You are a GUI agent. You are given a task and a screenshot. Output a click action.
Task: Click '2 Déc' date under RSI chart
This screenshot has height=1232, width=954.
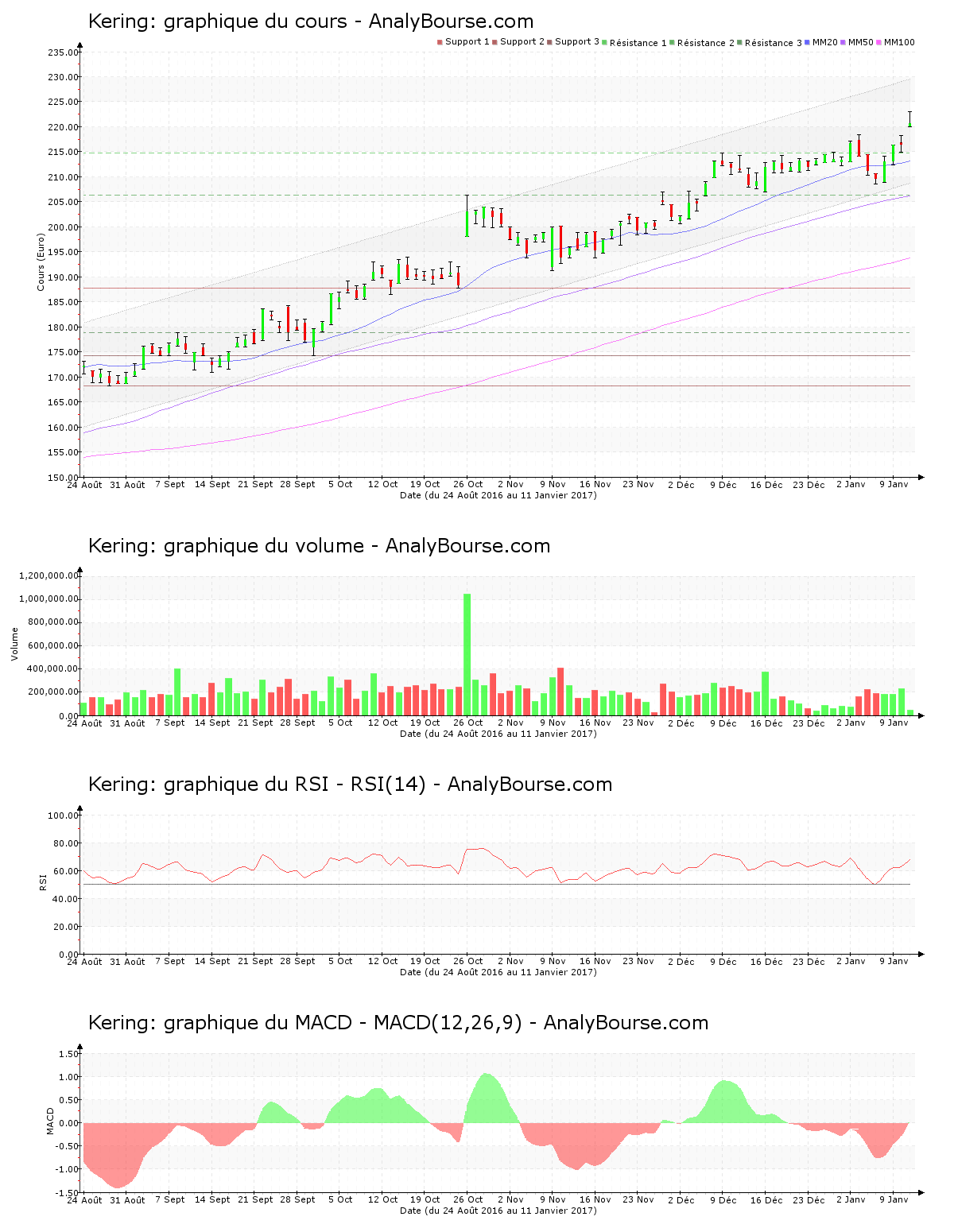point(681,961)
